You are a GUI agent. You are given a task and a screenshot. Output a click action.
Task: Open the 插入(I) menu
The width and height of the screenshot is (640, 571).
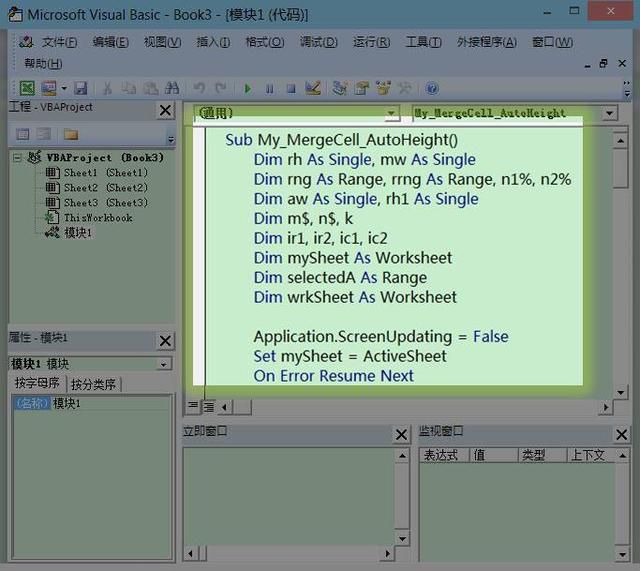tap(213, 42)
